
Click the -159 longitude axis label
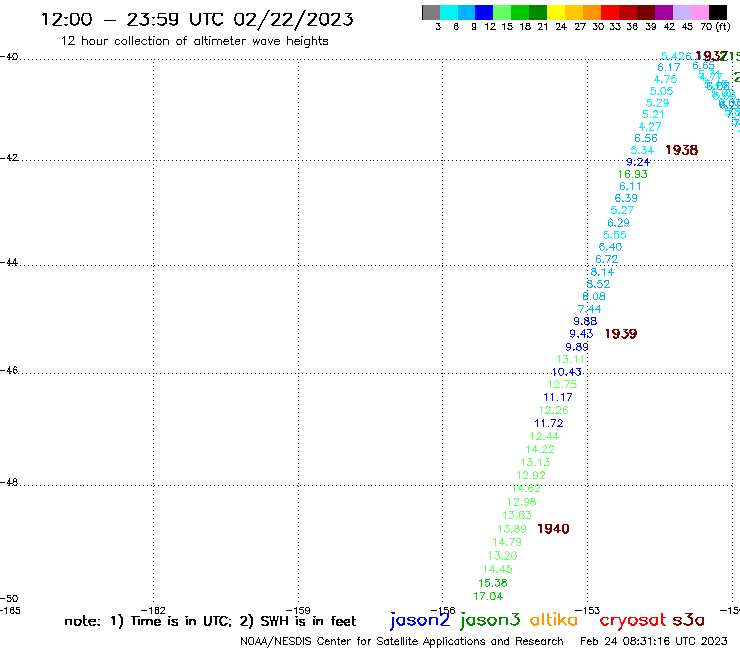[298, 611]
